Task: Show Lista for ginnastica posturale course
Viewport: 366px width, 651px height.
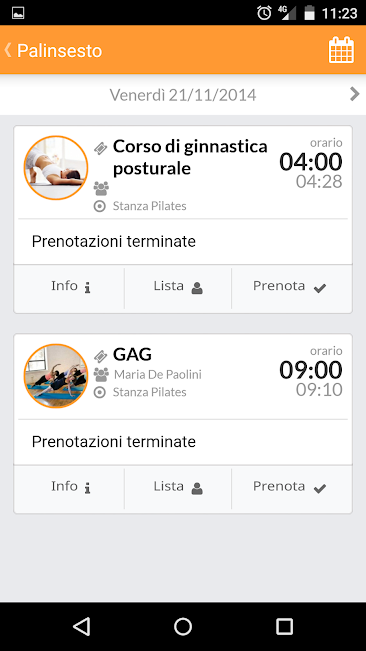Action: pyautogui.click(x=178, y=287)
